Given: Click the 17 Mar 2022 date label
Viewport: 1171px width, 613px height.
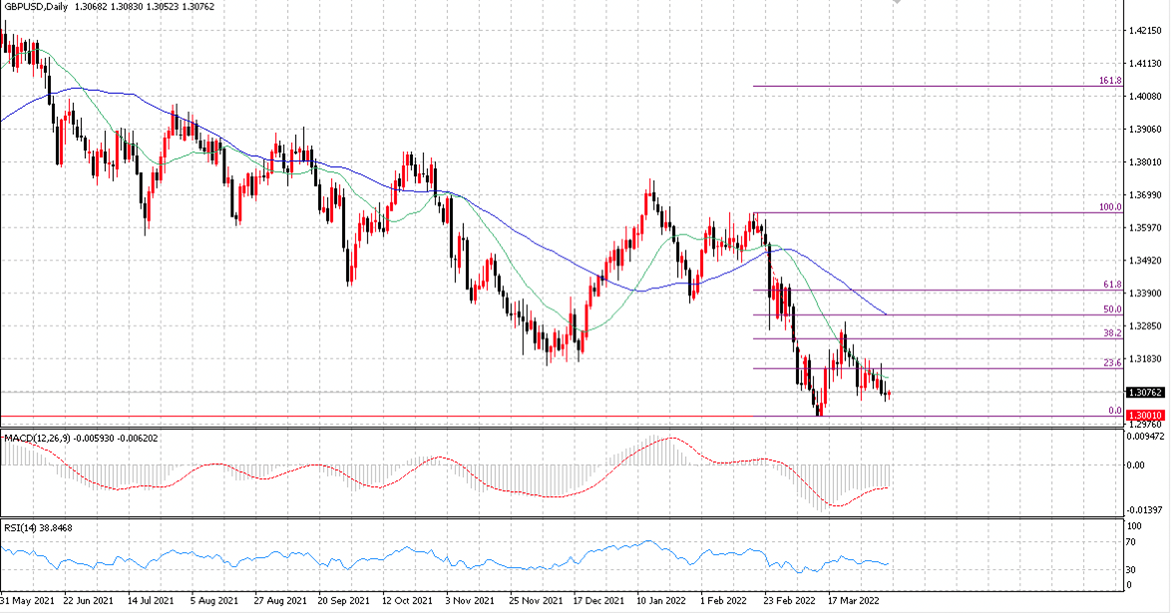Looking at the screenshot, I should pos(854,600).
